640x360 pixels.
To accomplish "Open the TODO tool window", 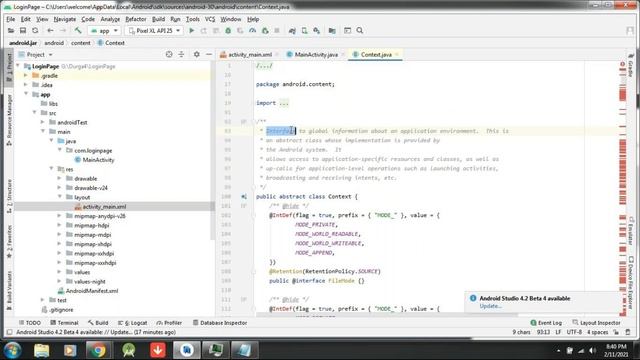I will tap(29, 322).
